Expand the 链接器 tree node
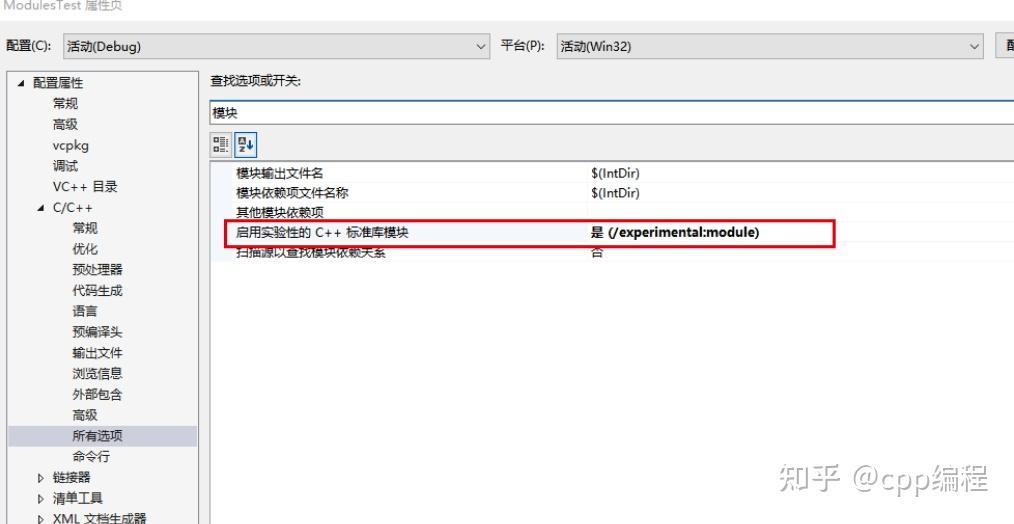 (41, 478)
